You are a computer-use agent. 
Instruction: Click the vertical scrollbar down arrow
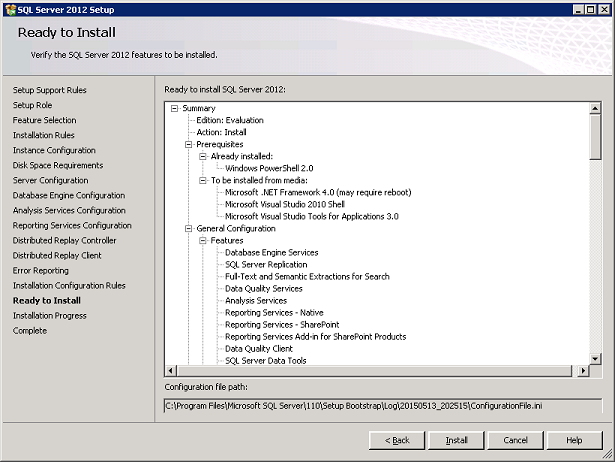[x=595, y=358]
